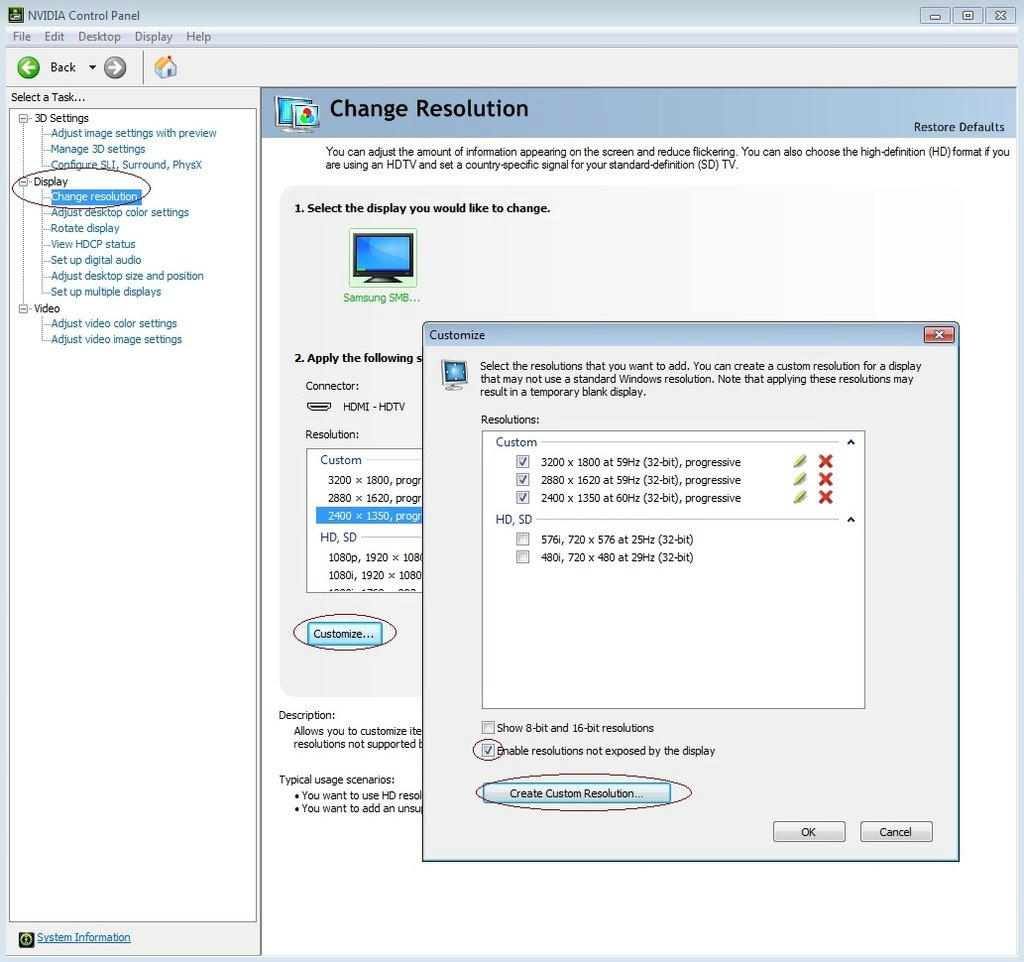
Task: Edit the 2400 x 1350 resolution pencil icon
Action: [799, 498]
